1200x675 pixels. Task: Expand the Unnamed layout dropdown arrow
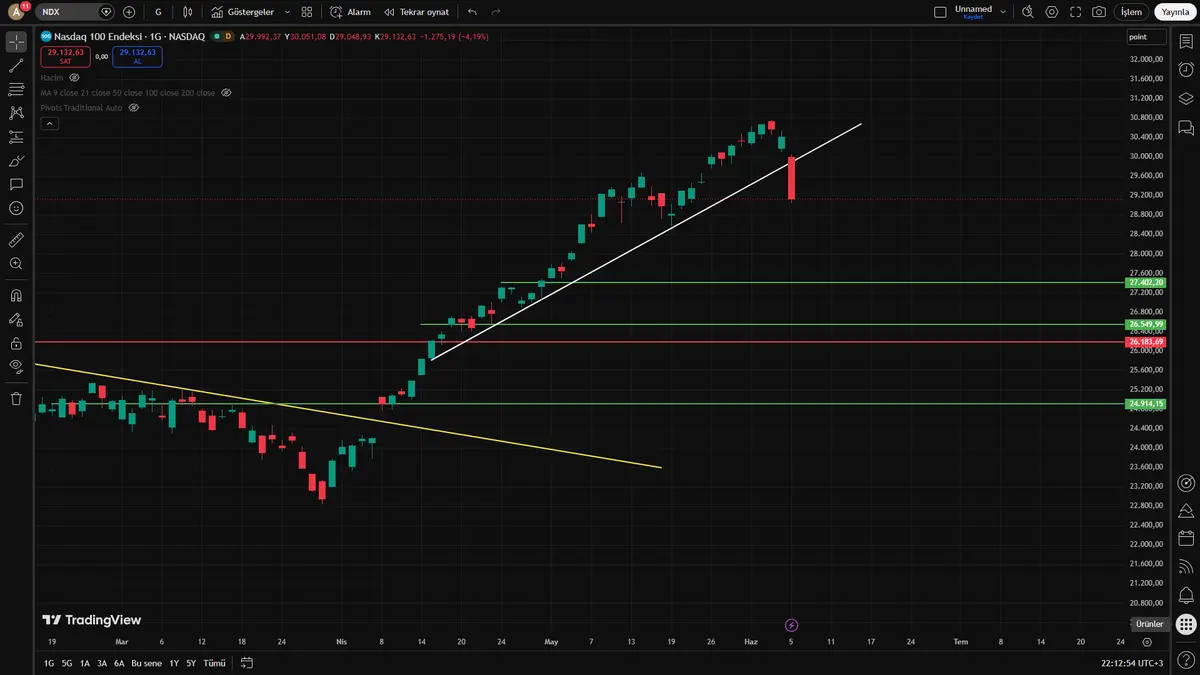(x=1002, y=12)
